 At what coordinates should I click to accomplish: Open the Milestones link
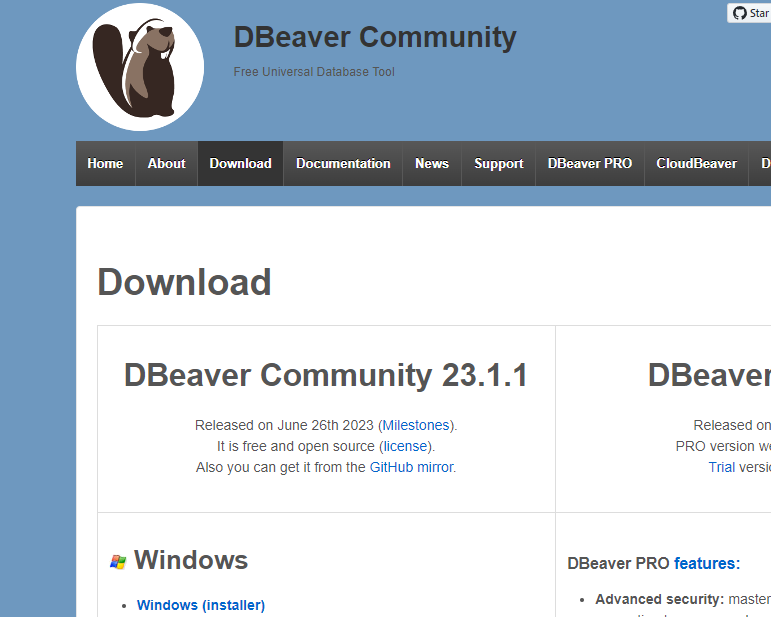tap(416, 425)
